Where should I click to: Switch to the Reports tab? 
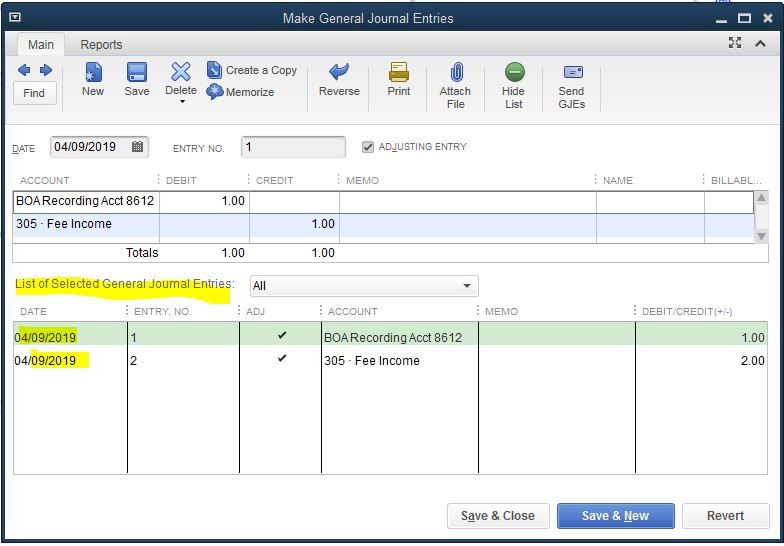pos(102,44)
